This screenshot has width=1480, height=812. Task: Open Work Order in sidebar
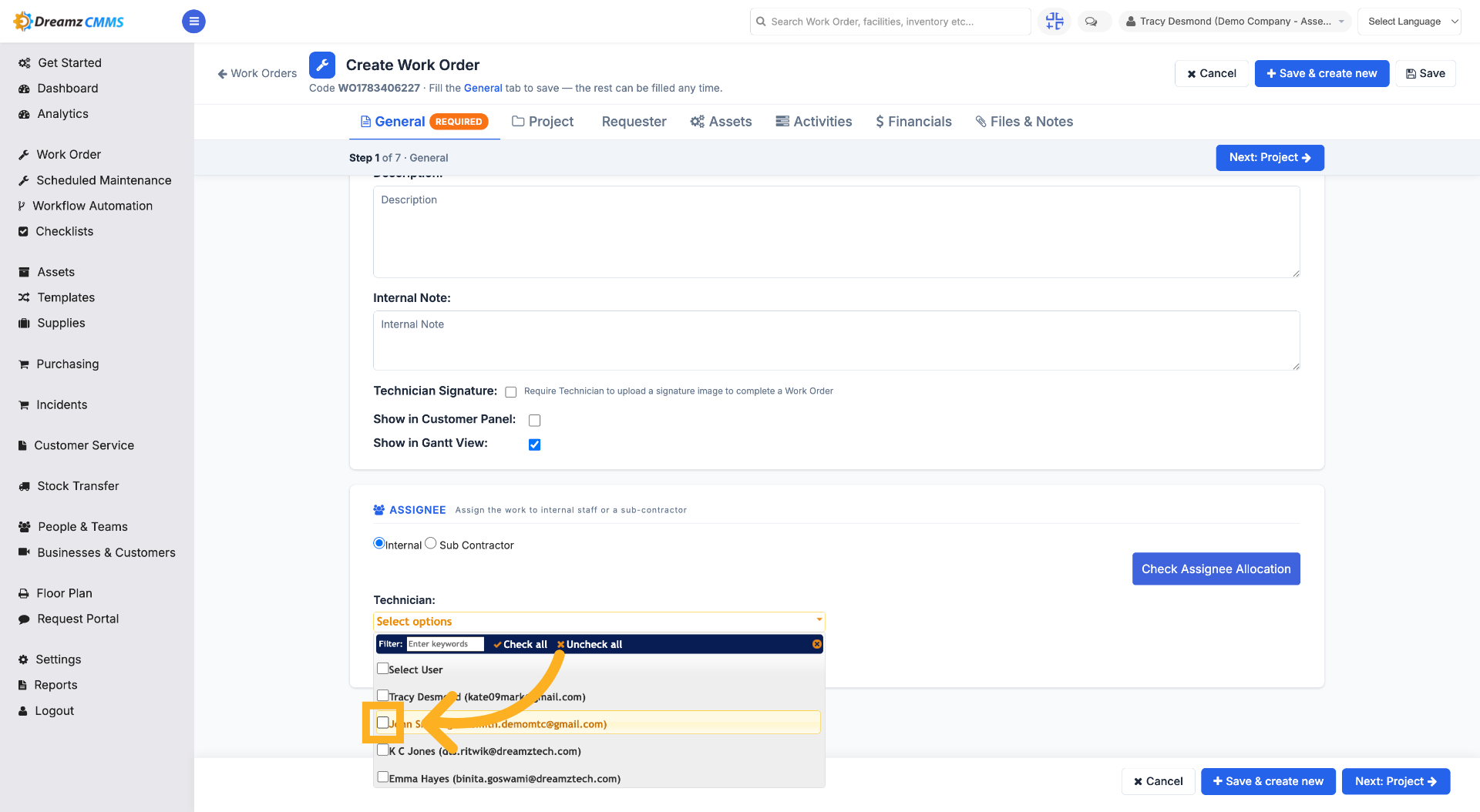point(69,154)
